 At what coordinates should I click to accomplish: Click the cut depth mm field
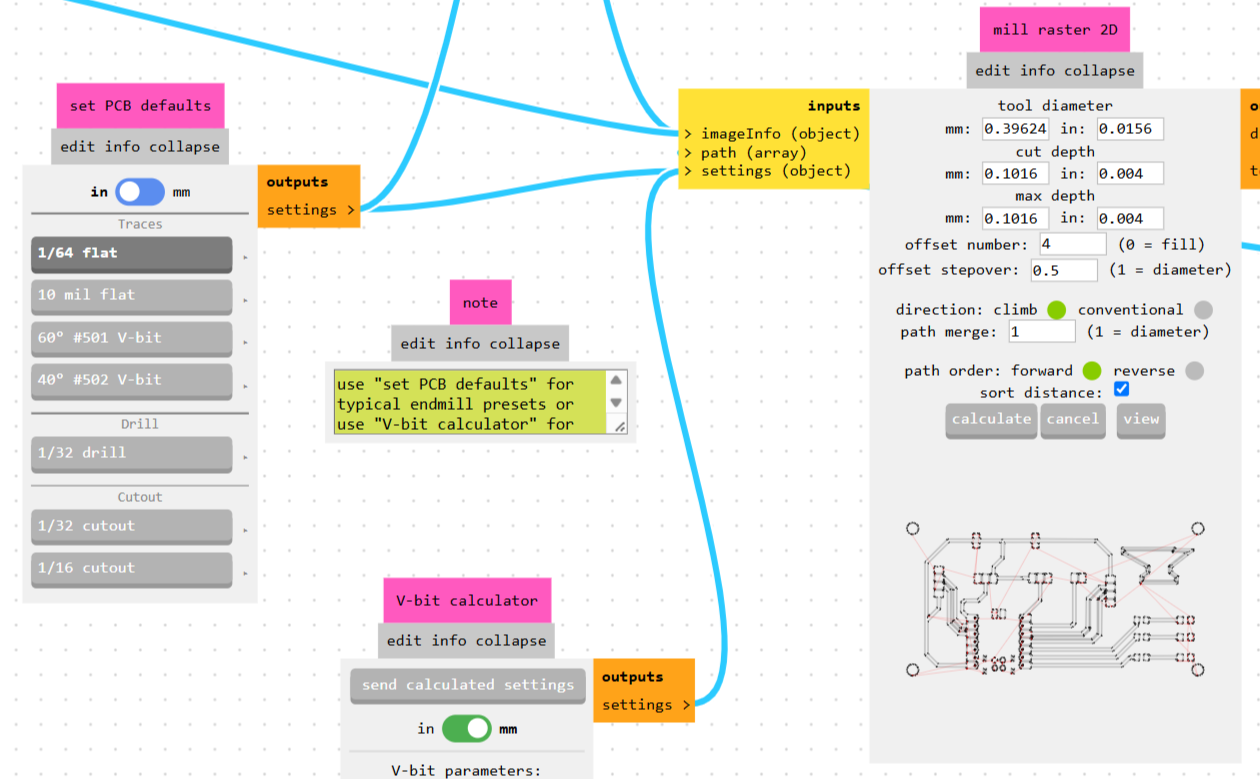(1016, 174)
